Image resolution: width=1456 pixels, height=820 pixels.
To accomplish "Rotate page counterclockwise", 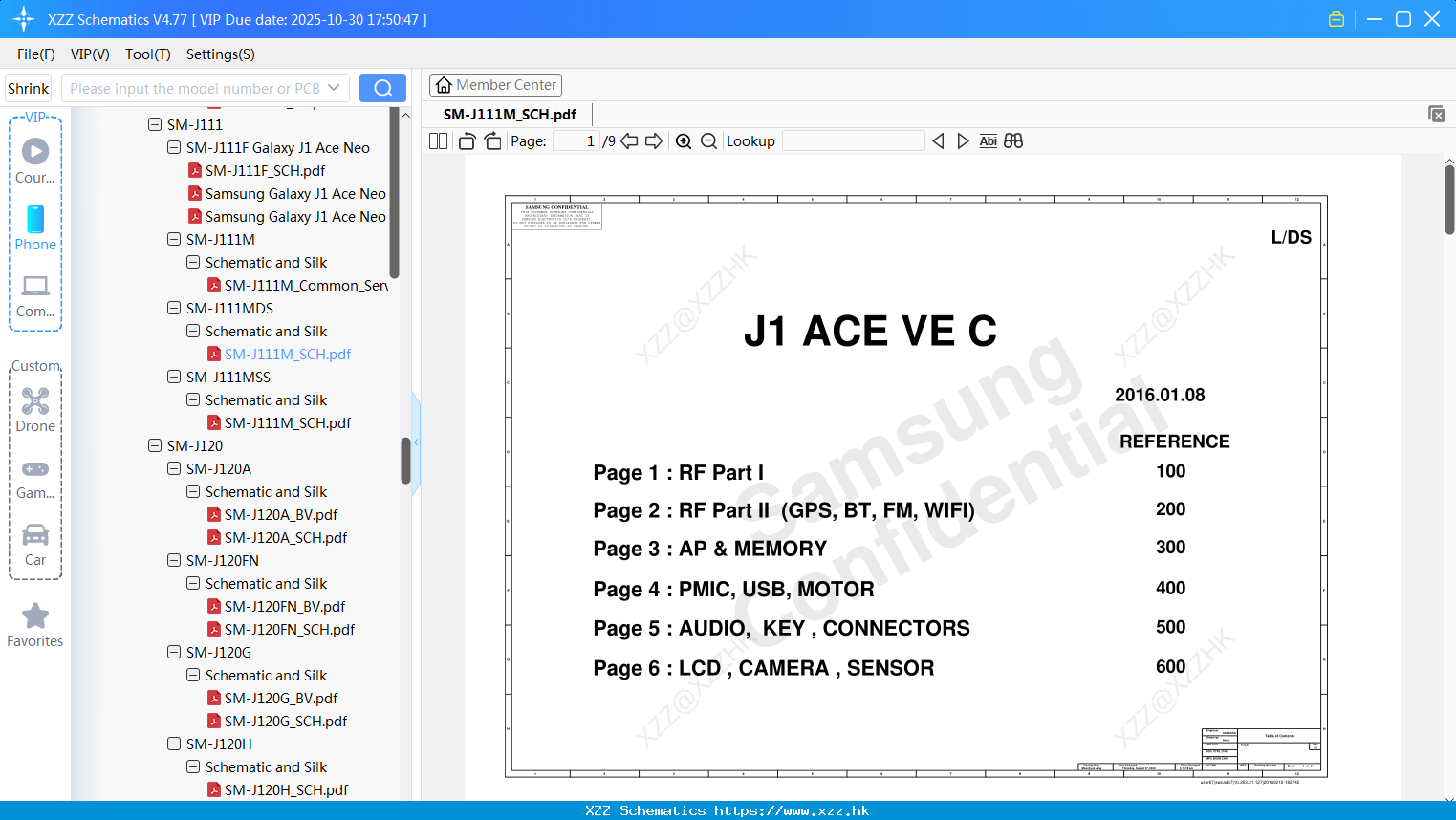I will 467,140.
